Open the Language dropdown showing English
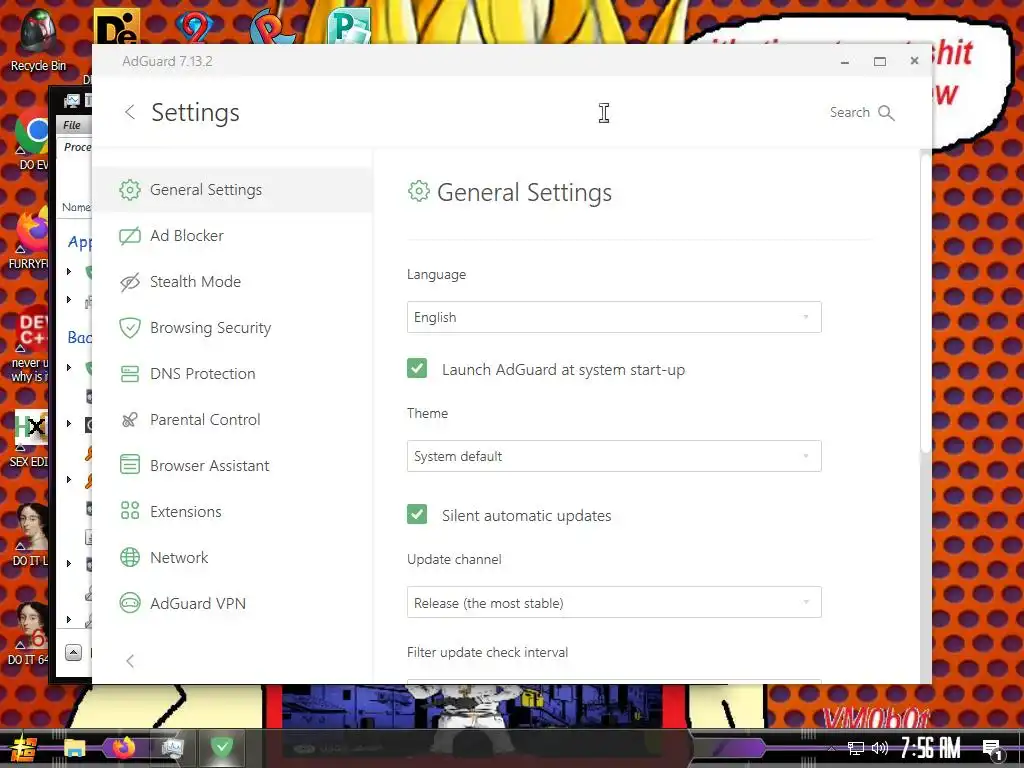Screen dimensions: 1024x768 (614, 317)
